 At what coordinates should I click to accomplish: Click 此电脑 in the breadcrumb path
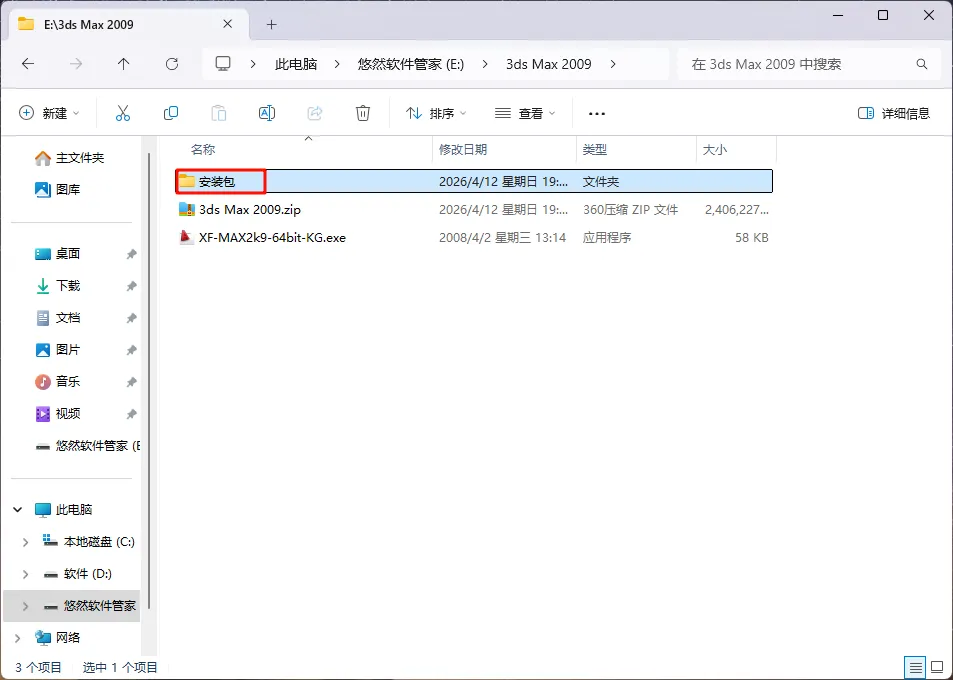coord(296,64)
